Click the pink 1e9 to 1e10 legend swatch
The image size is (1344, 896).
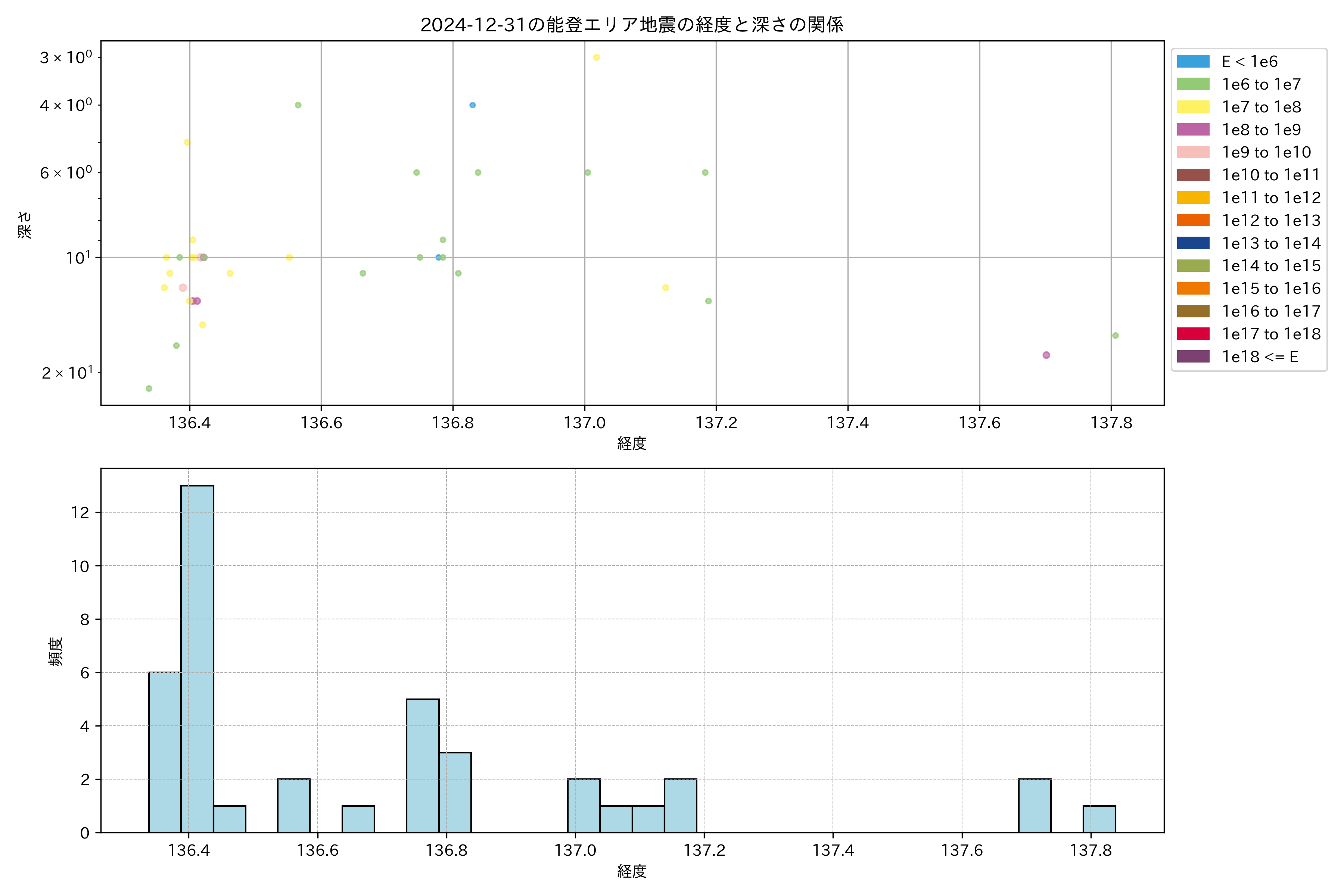click(1193, 152)
